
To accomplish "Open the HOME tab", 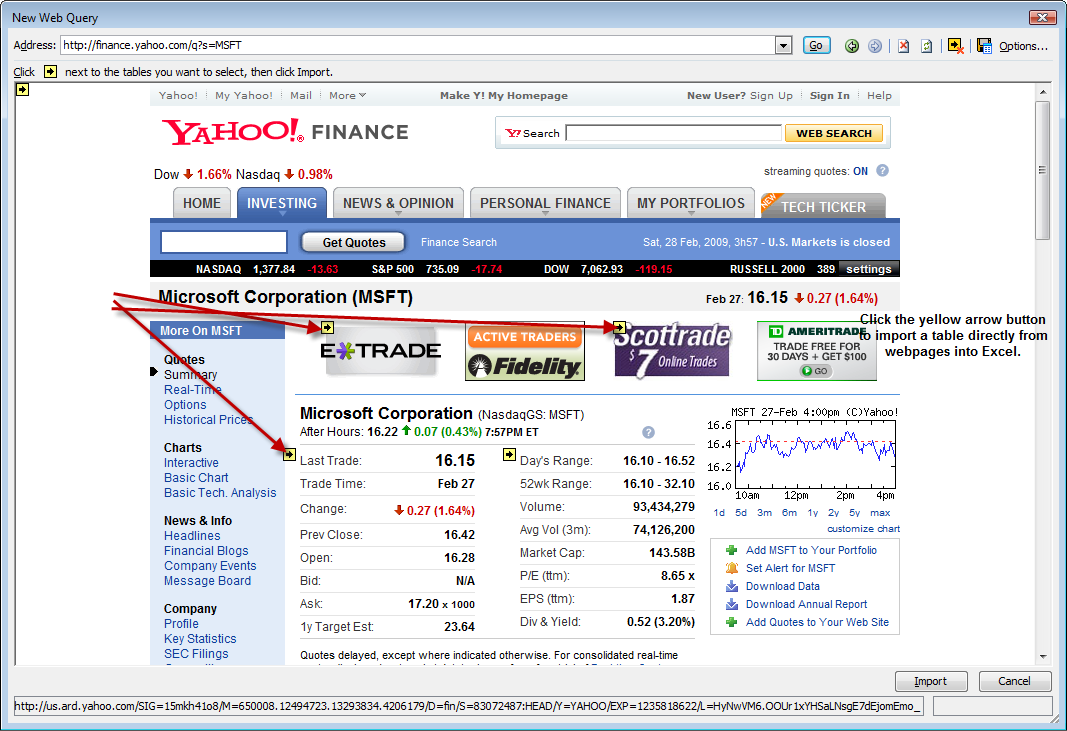I will [x=201, y=203].
